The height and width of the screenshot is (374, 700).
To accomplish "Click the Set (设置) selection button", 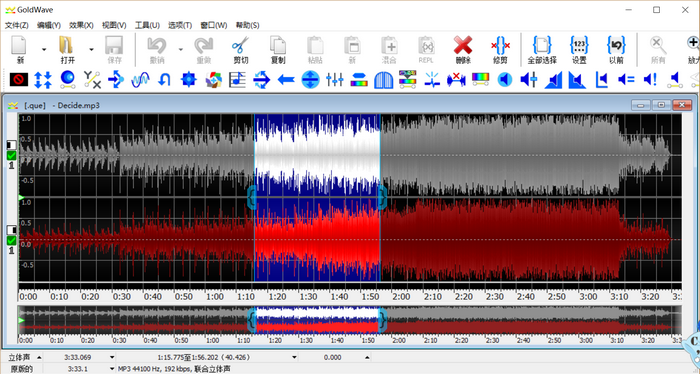I will pos(579,49).
